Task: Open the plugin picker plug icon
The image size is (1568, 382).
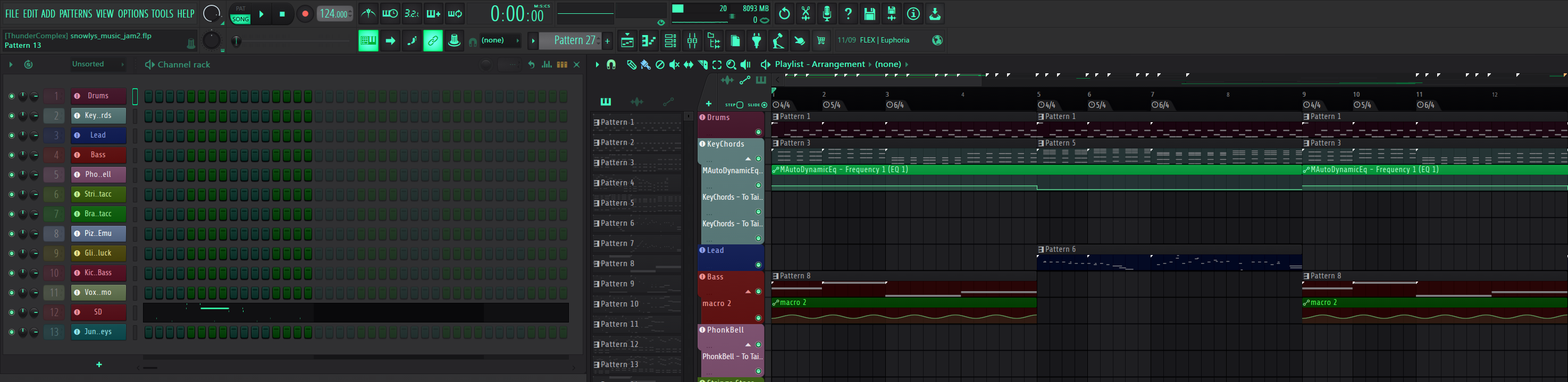Action: click(x=757, y=41)
